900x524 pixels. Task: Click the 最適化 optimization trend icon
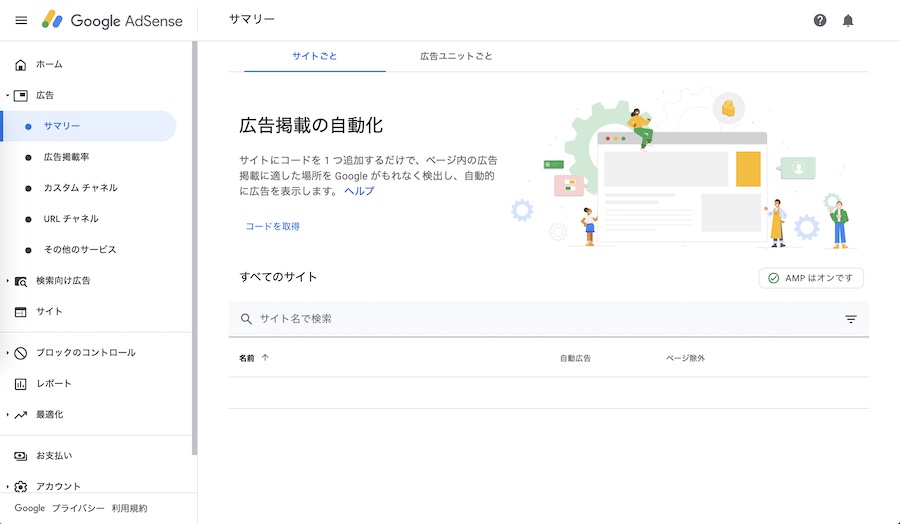tap(21, 414)
